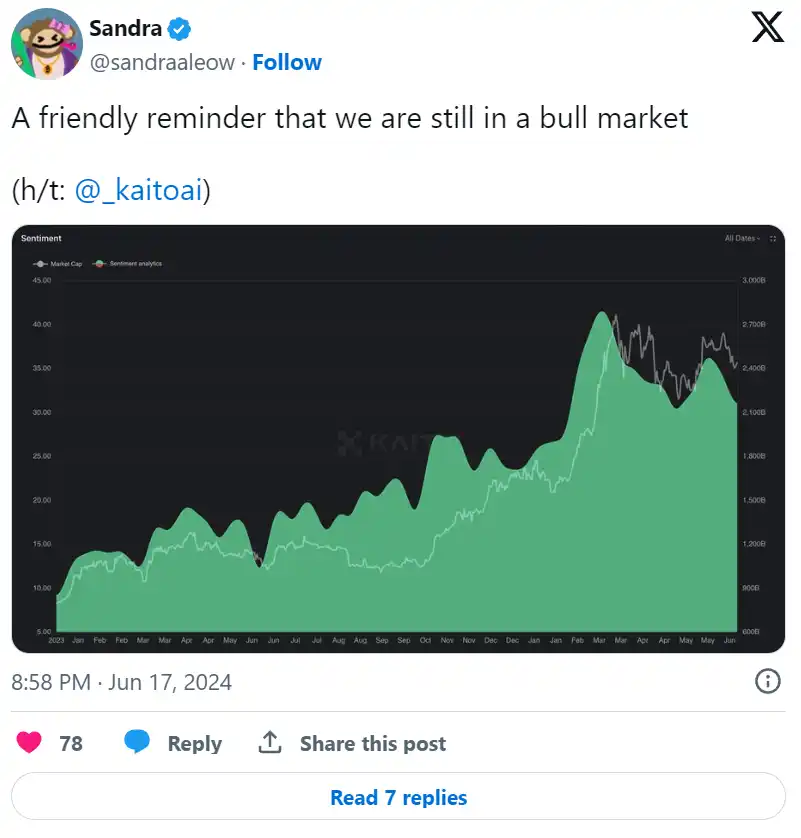Click the blue verified badge

(181, 28)
